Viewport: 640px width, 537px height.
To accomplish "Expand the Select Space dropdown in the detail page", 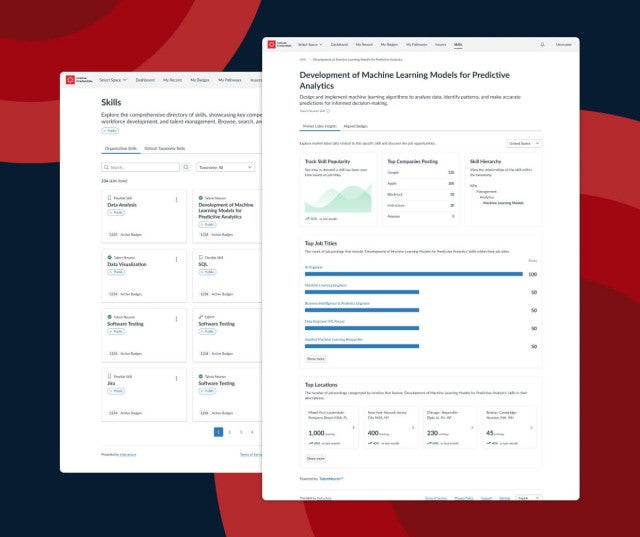I will point(309,45).
